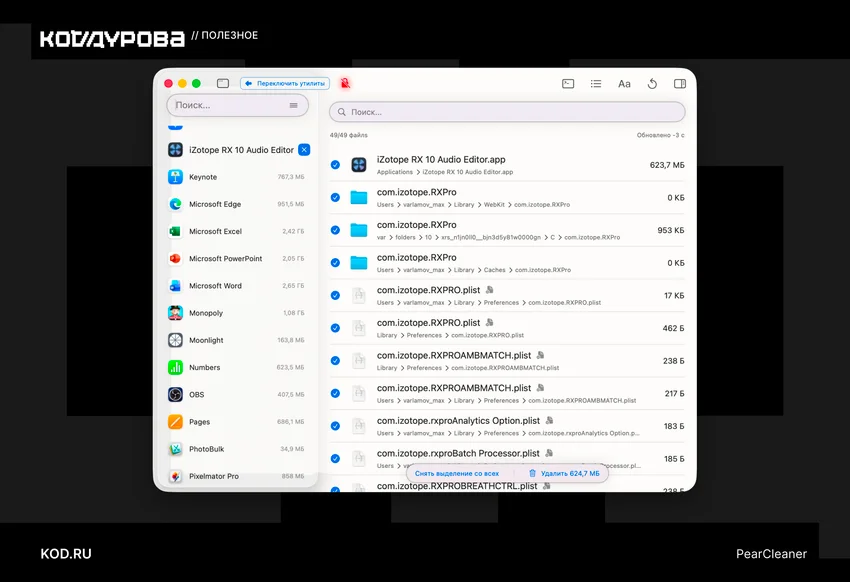Select Keynote in the app list
Screen dimensions: 850x582
pyautogui.click(x=237, y=177)
